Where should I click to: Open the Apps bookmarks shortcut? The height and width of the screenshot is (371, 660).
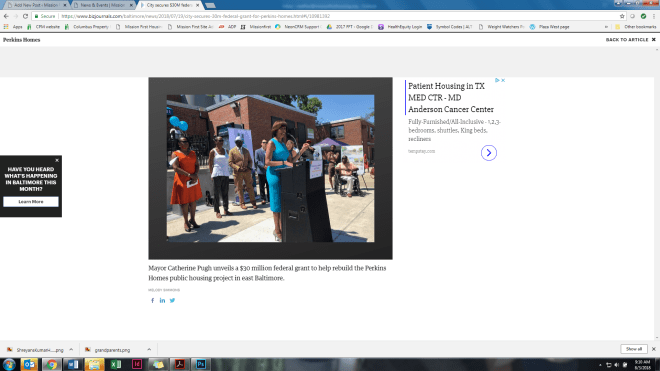(13, 27)
